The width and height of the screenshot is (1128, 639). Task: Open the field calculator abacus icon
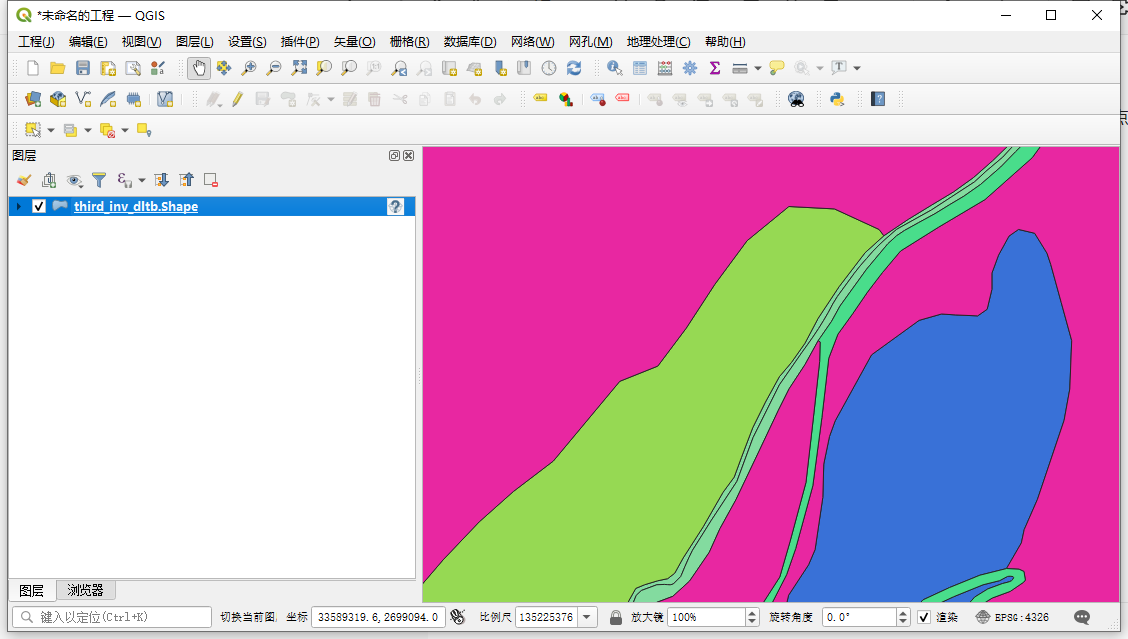point(665,68)
